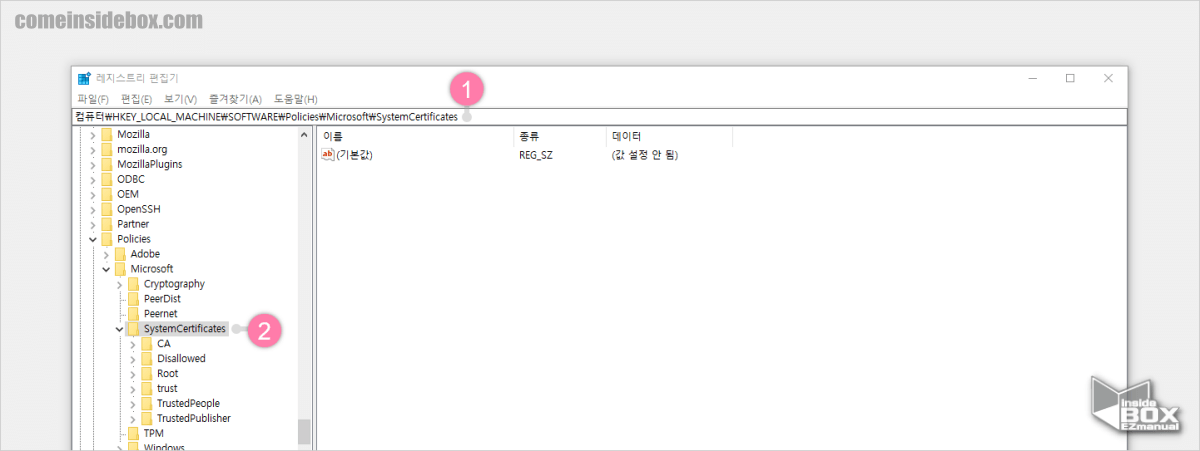Expand the OEM key
This screenshot has width=1200, height=451.
(93, 194)
